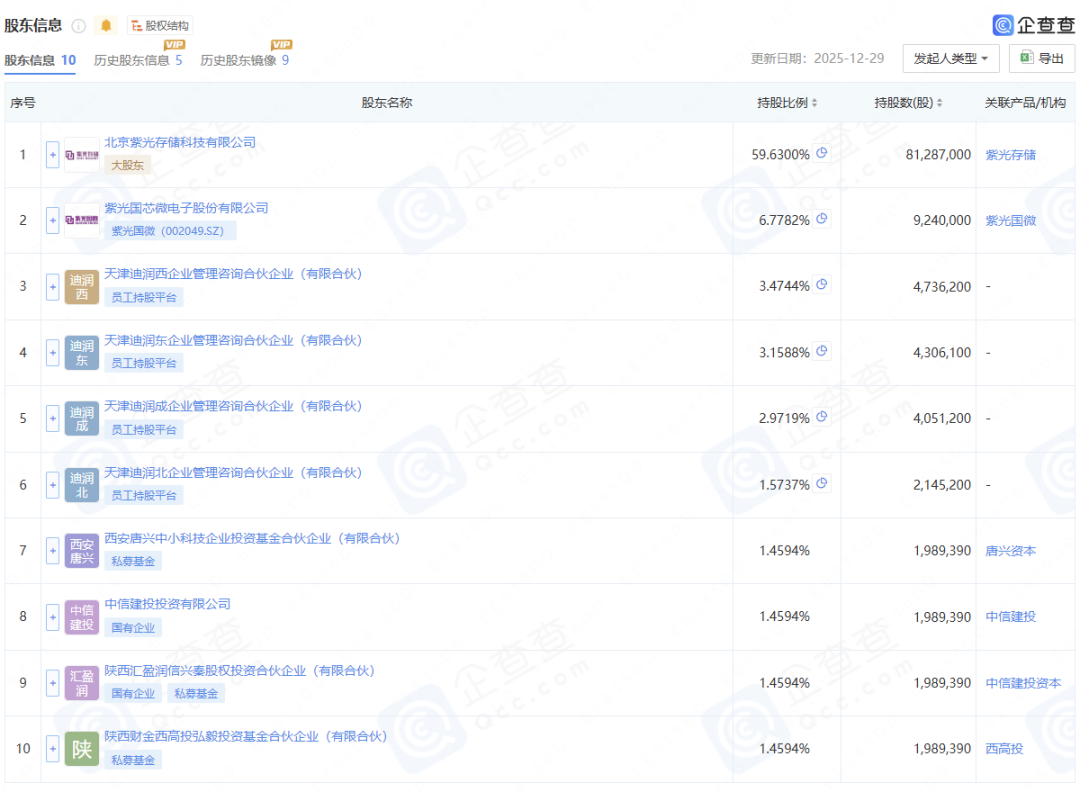Image resolution: width=1080 pixels, height=792 pixels.
Task: Switch to 历史股东镜像 9 tab
Action: point(245,60)
